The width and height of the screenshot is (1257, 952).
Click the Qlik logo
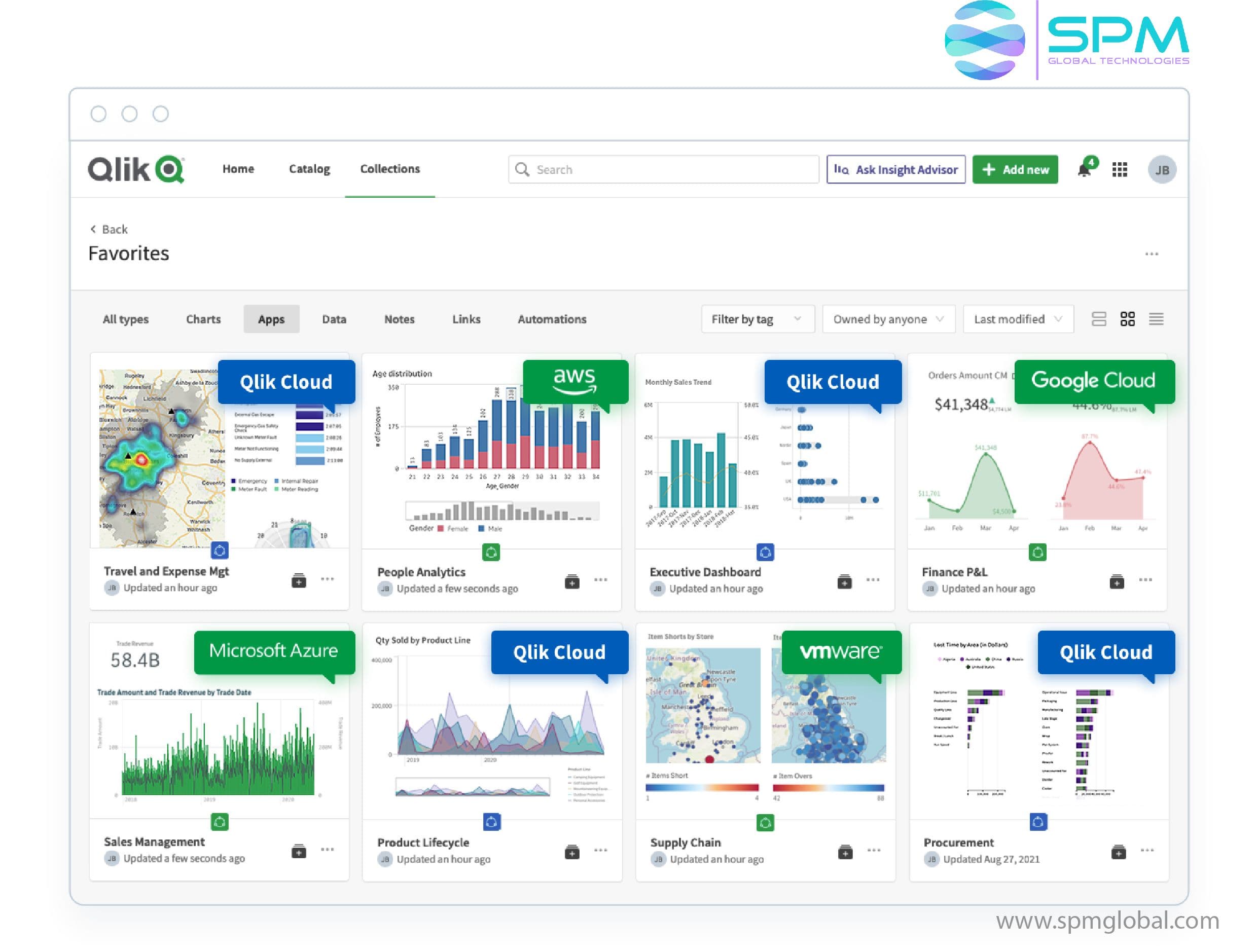click(136, 169)
